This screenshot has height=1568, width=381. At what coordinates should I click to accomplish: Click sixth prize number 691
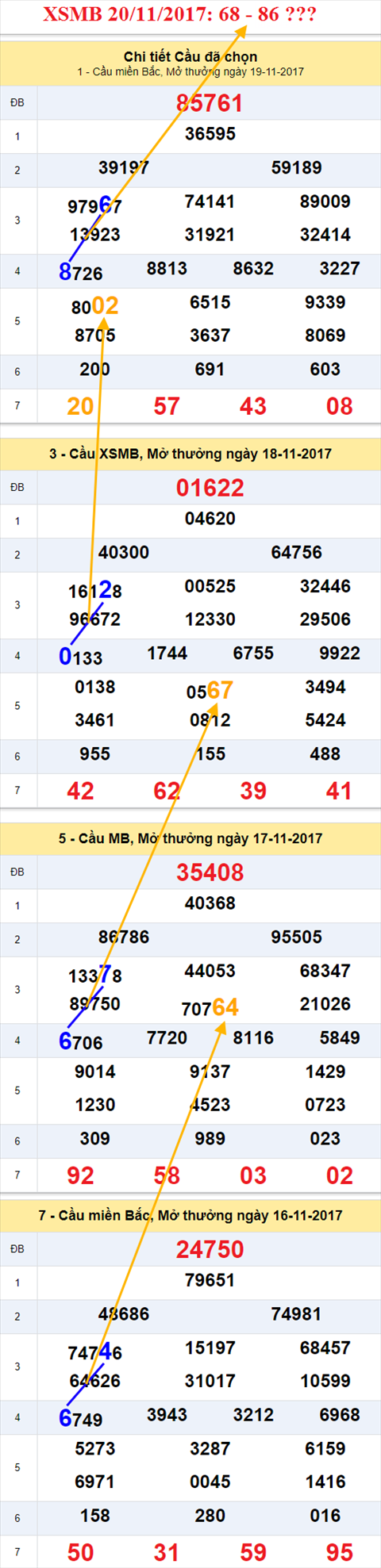pos(210,370)
